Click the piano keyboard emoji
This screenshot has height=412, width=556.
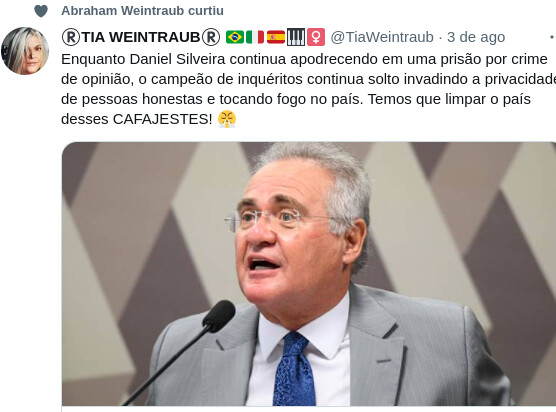pos(296,37)
